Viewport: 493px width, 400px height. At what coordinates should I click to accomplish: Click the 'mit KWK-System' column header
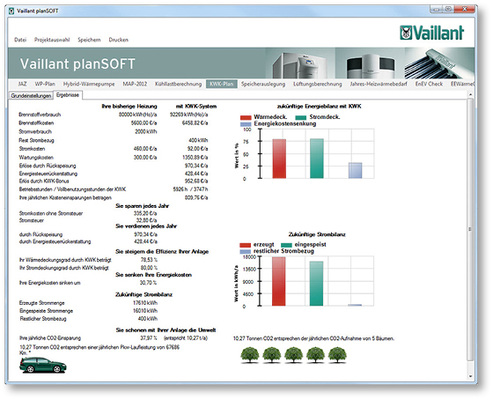click(x=196, y=106)
